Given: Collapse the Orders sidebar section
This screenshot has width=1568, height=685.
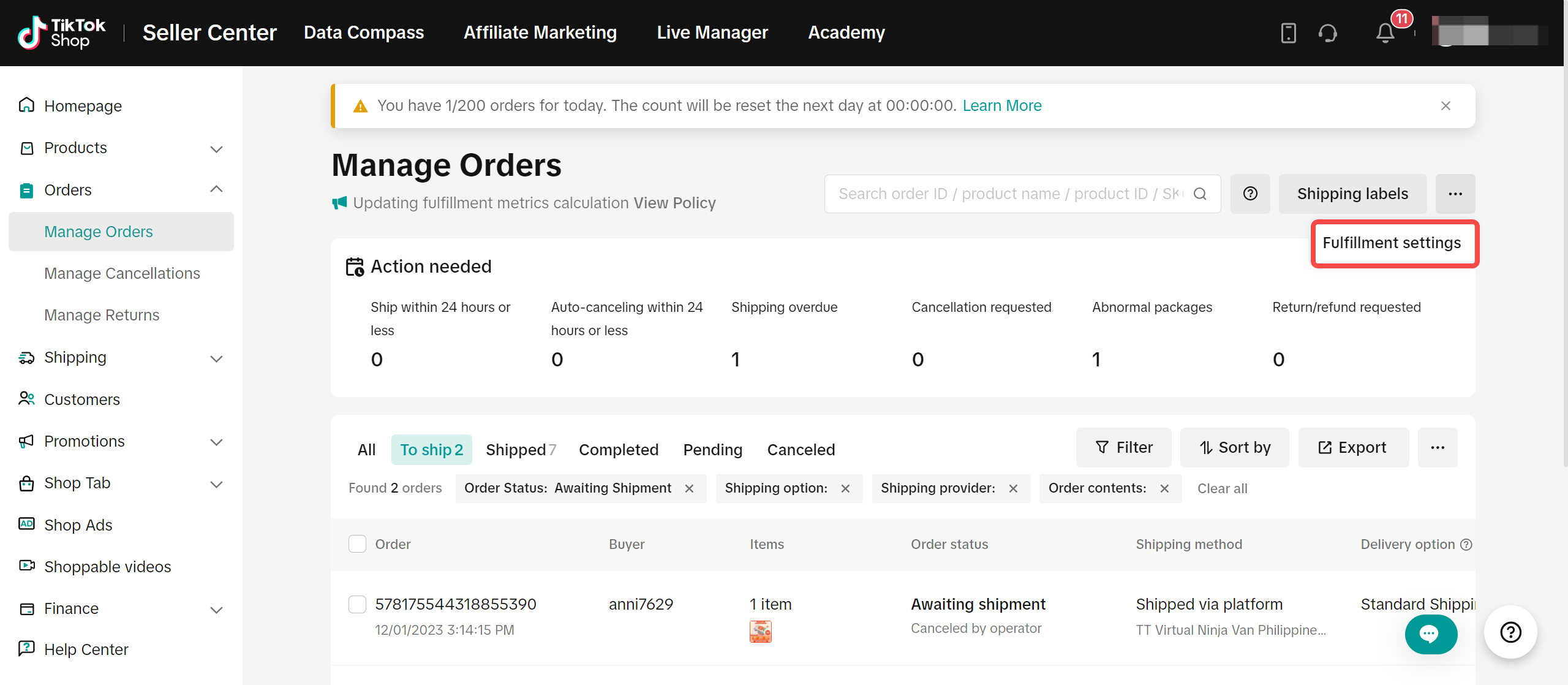Looking at the screenshot, I should point(216,190).
